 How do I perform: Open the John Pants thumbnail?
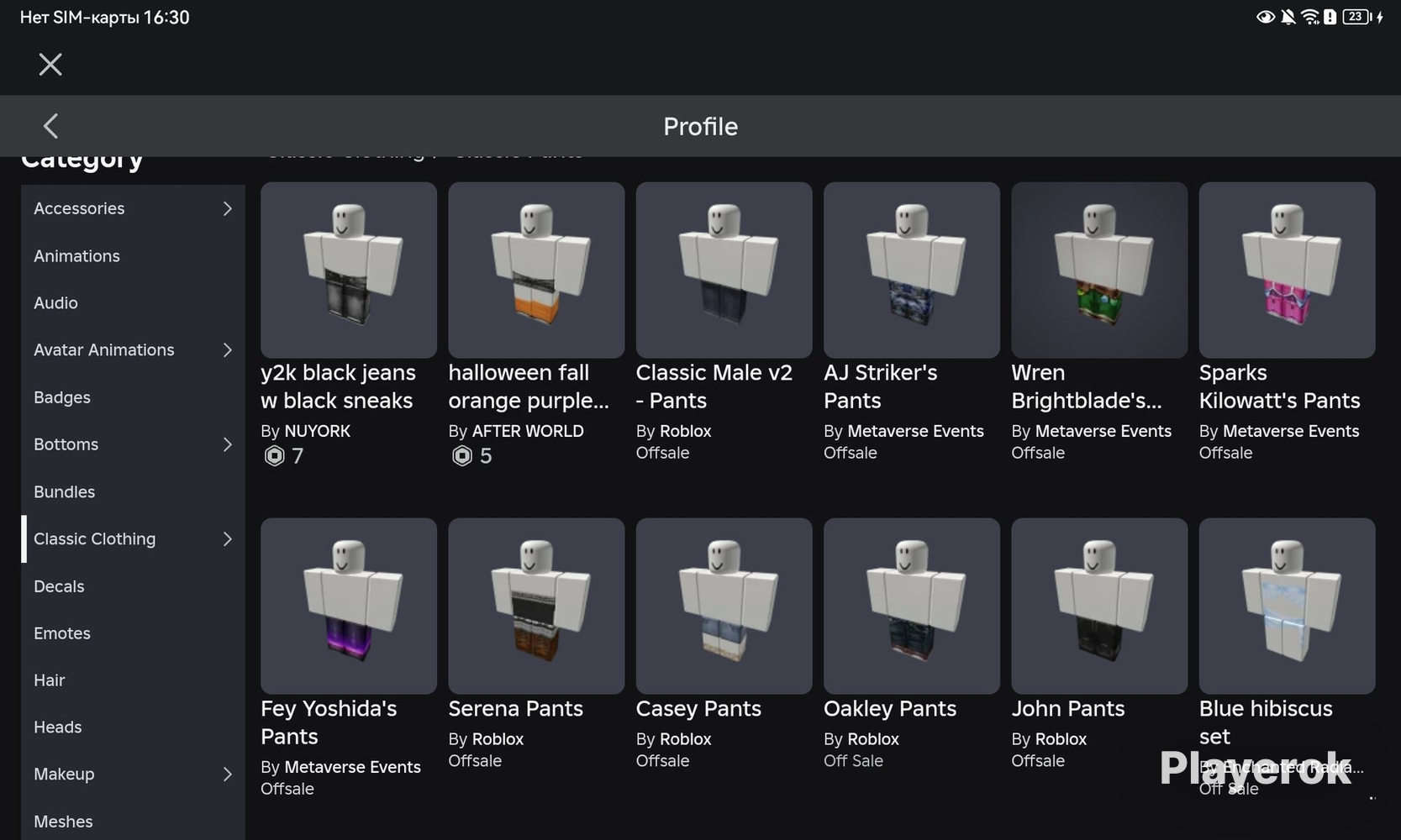click(1099, 606)
